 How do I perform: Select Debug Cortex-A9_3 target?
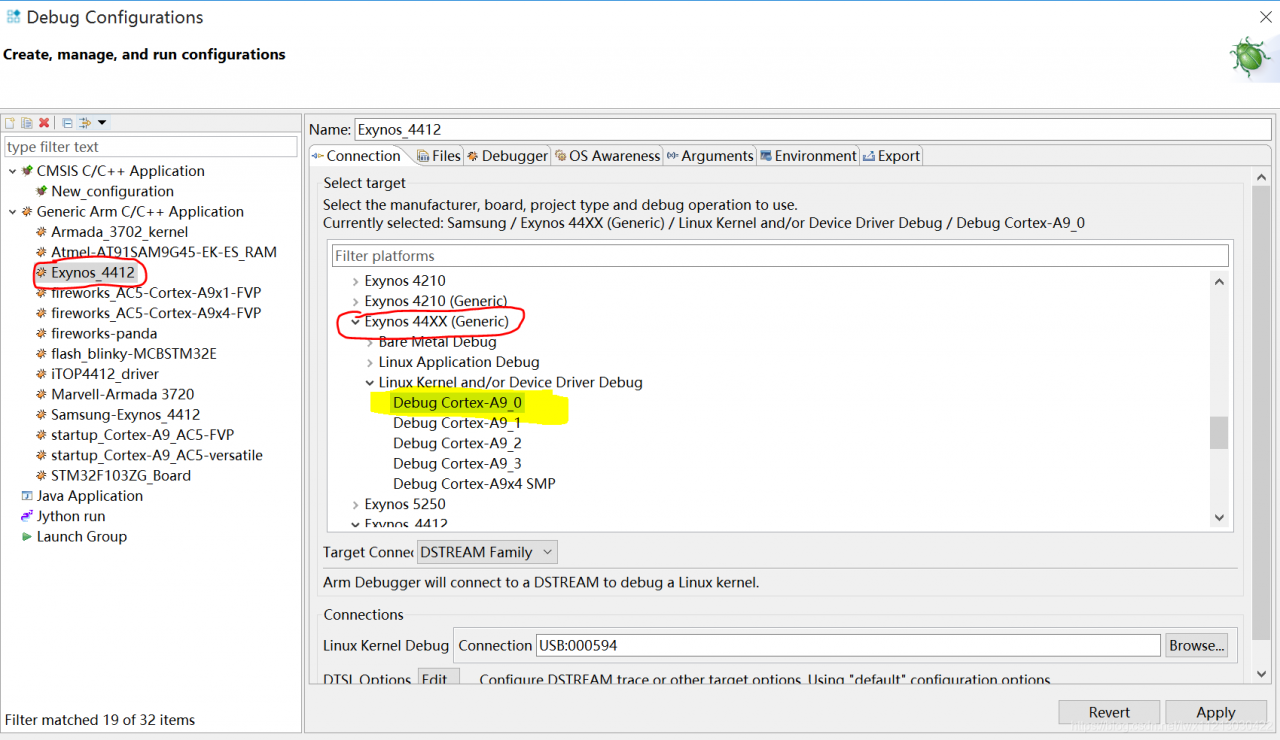click(x=457, y=464)
